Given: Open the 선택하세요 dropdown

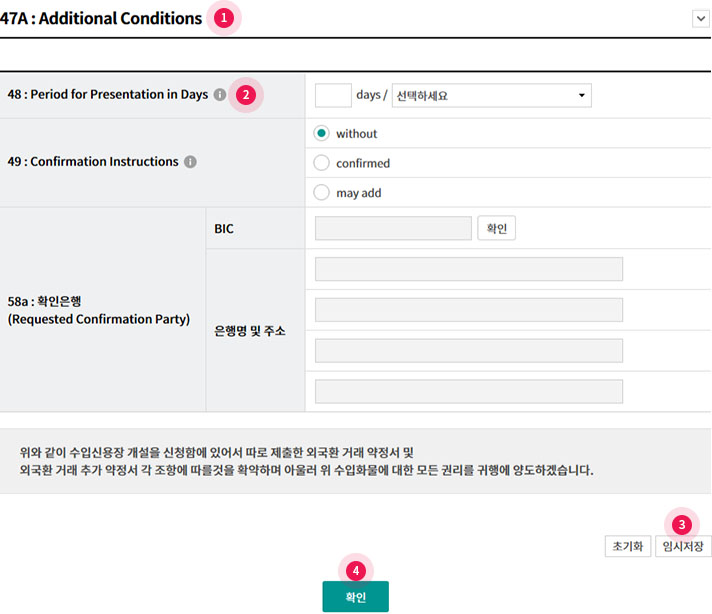Looking at the screenshot, I should [x=491, y=95].
